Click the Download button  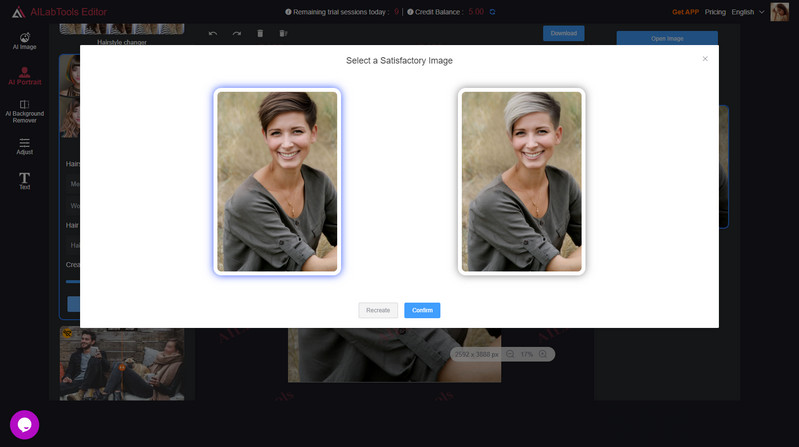pos(564,33)
